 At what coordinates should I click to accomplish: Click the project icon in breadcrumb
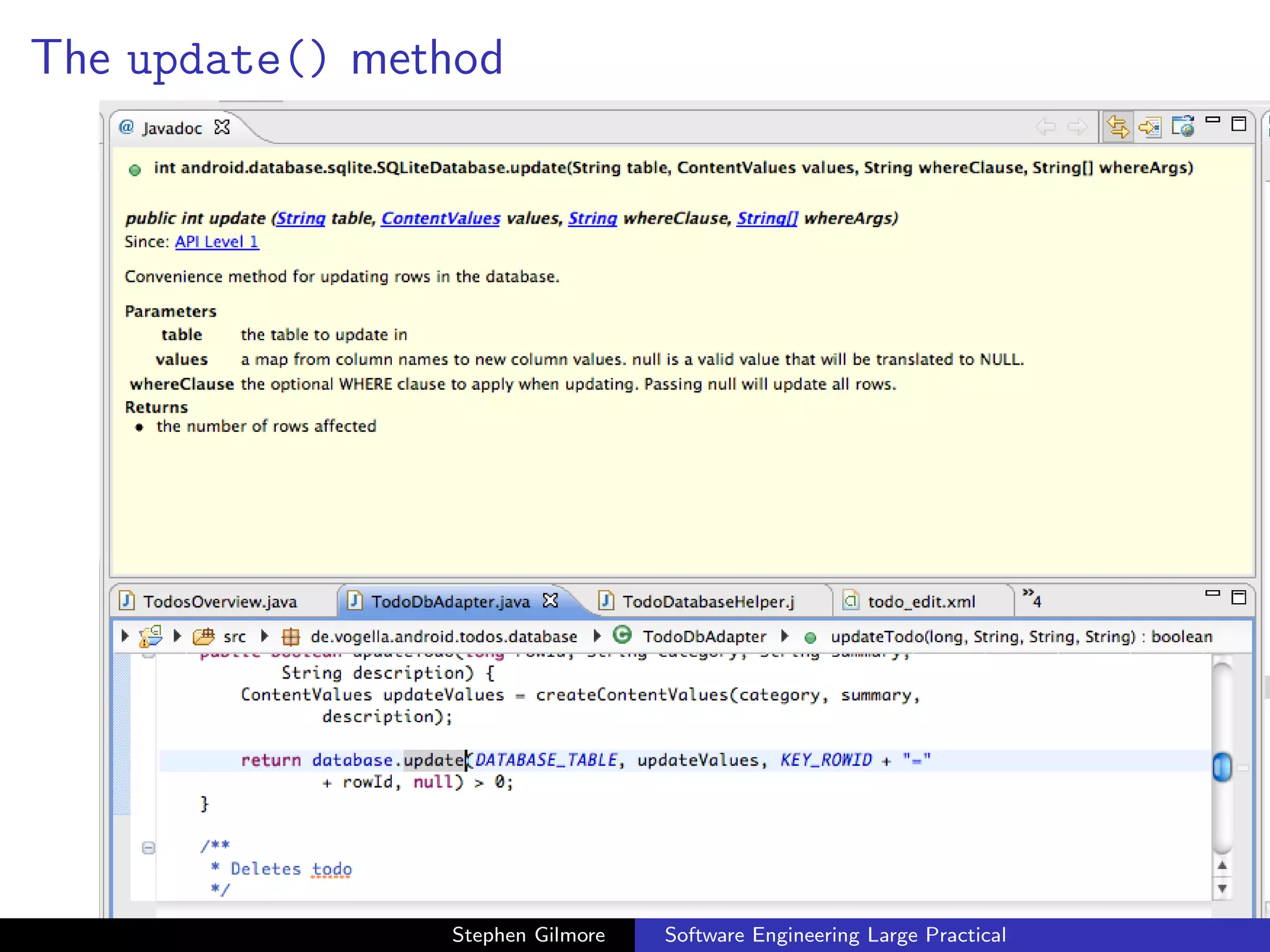coord(151,636)
